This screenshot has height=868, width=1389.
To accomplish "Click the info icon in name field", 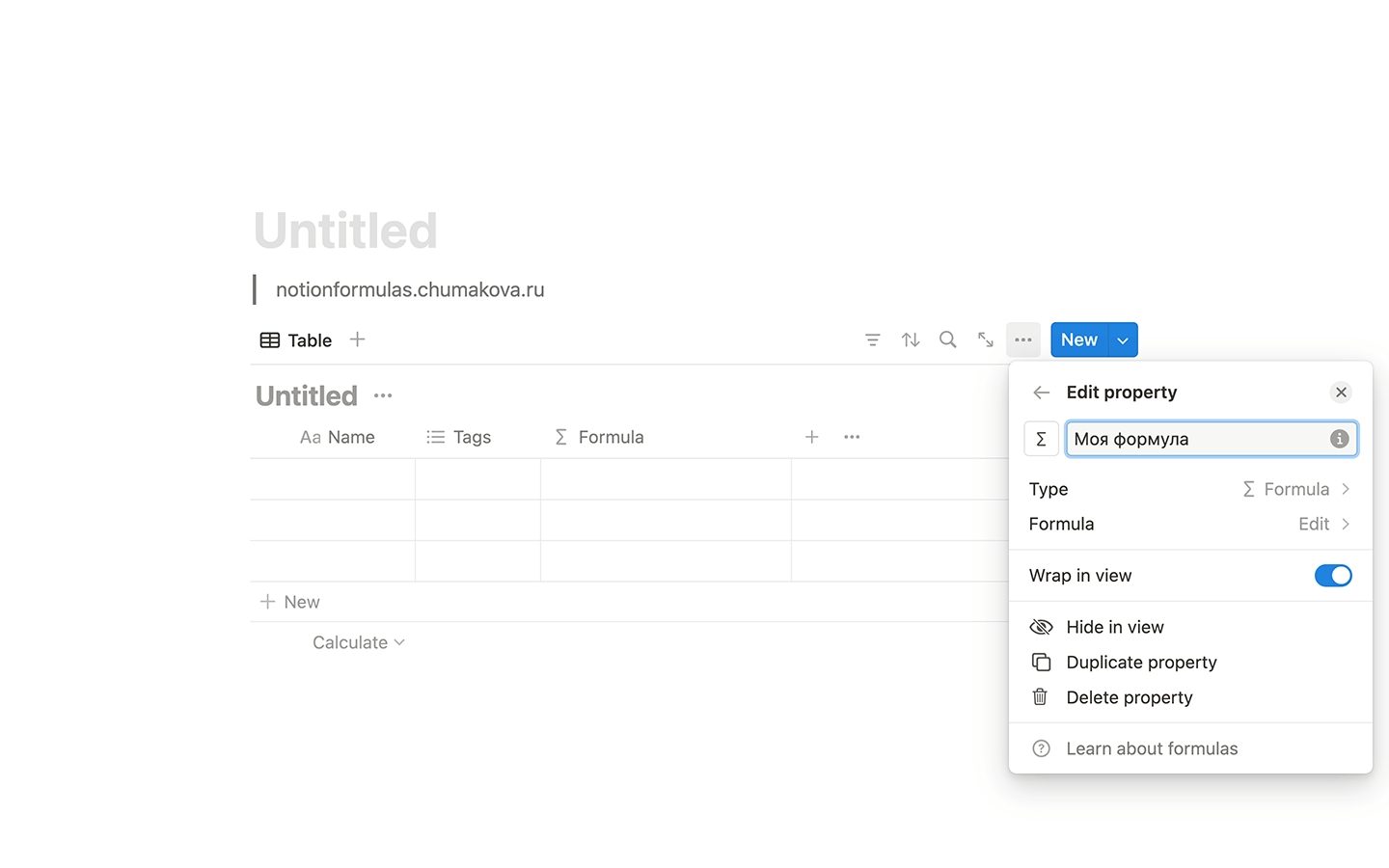I will point(1339,439).
